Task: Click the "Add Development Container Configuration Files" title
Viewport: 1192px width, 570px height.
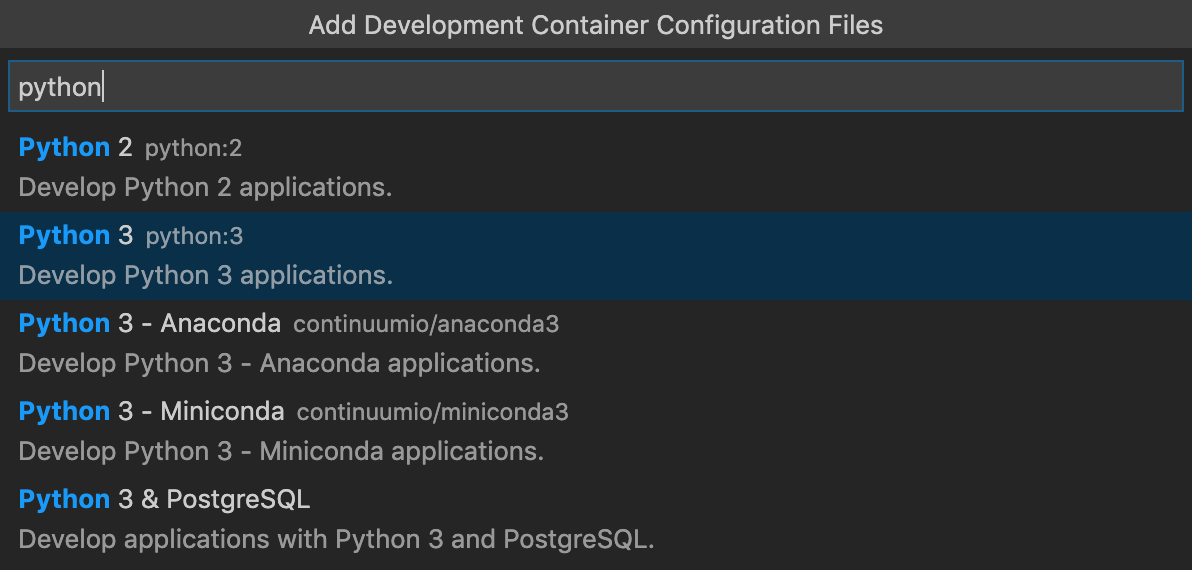Action: tap(595, 25)
